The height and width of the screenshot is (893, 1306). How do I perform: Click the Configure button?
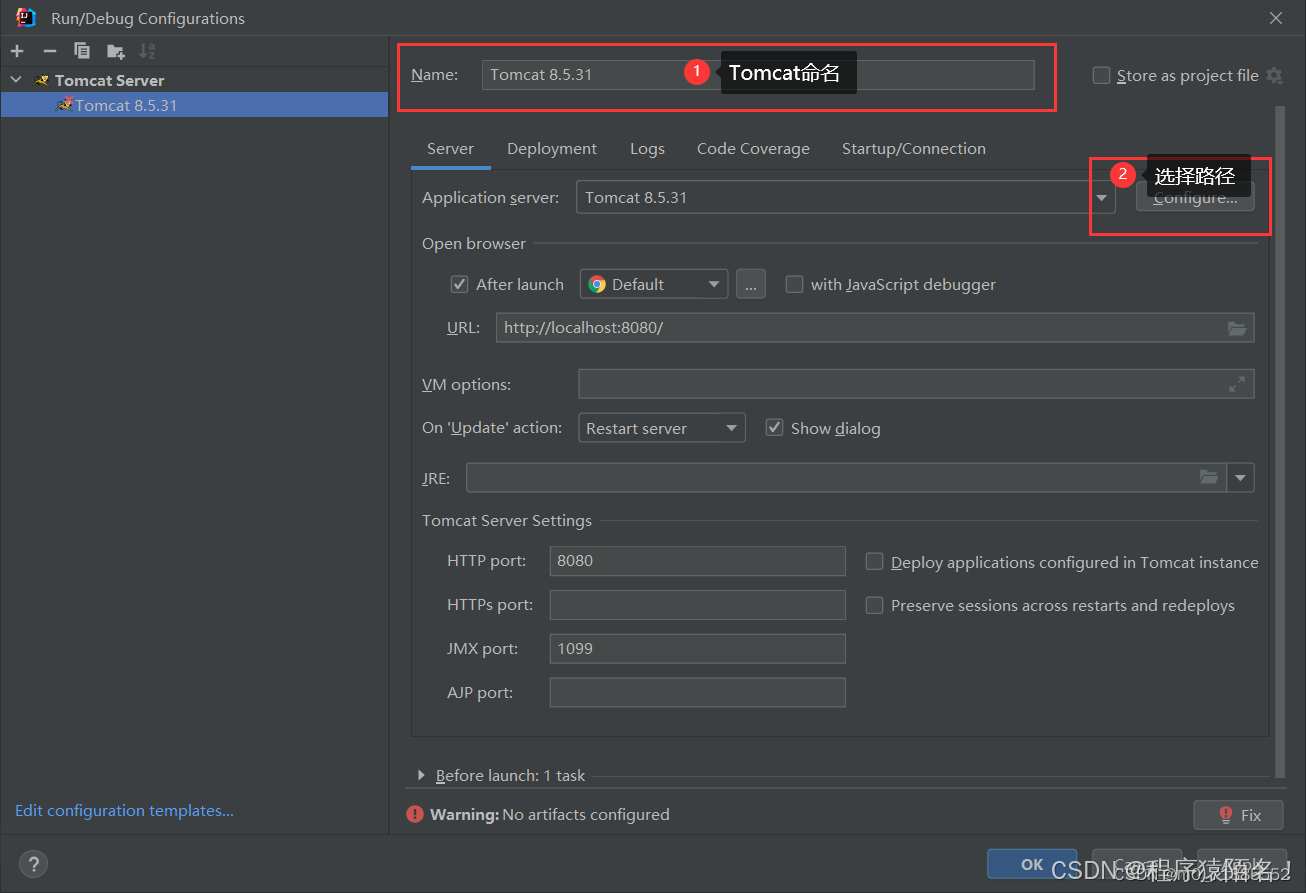[x=1195, y=198]
